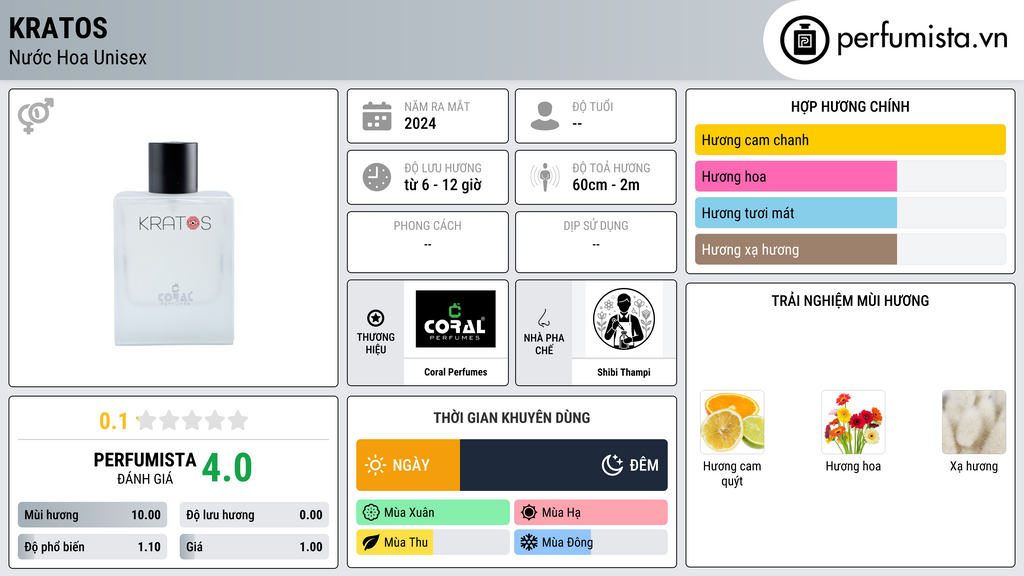
Task: Click the moon icon in the Đêm bar
Action: (612, 465)
